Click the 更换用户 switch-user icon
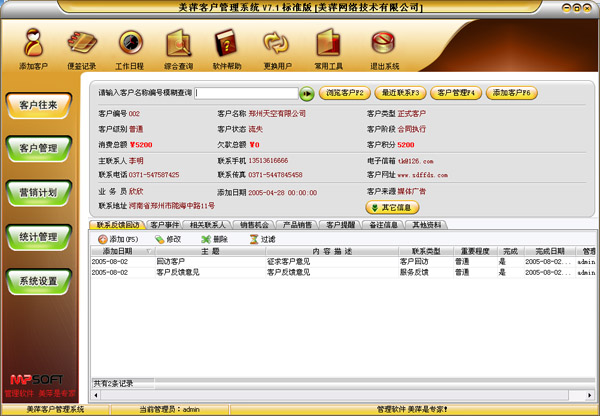 pos(276,44)
